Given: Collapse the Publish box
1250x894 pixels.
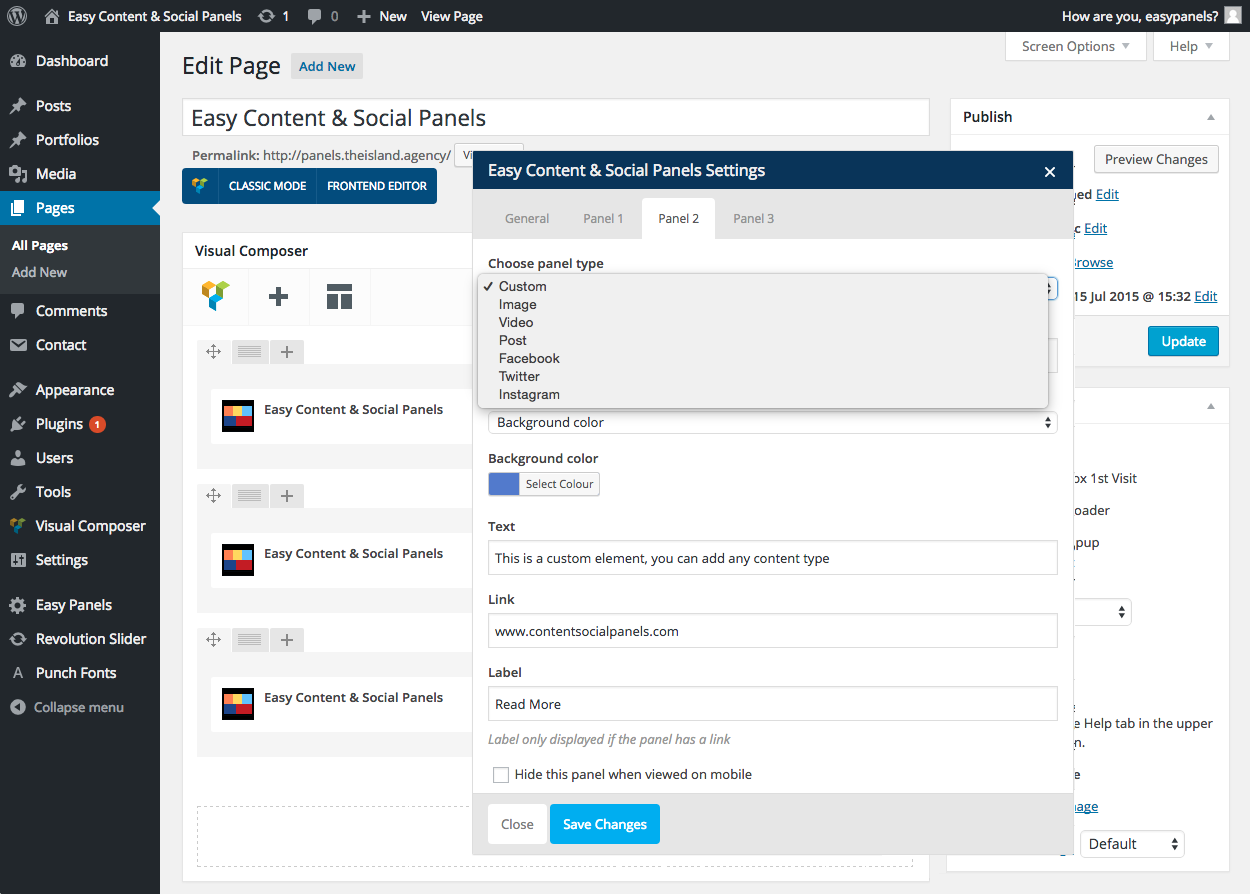Looking at the screenshot, I should 1212,117.
